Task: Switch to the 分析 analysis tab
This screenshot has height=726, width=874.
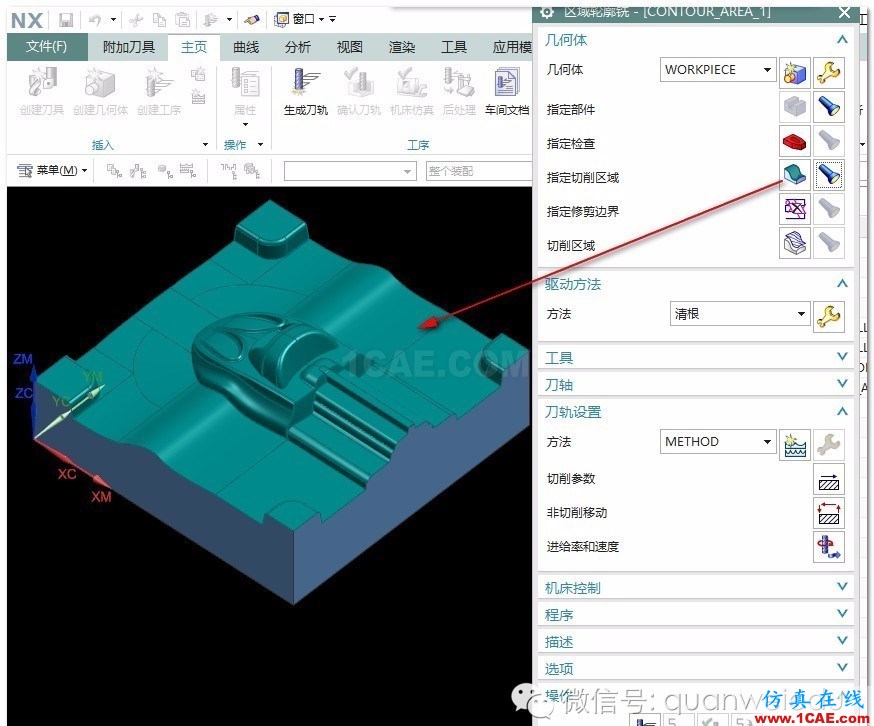Action: point(298,47)
